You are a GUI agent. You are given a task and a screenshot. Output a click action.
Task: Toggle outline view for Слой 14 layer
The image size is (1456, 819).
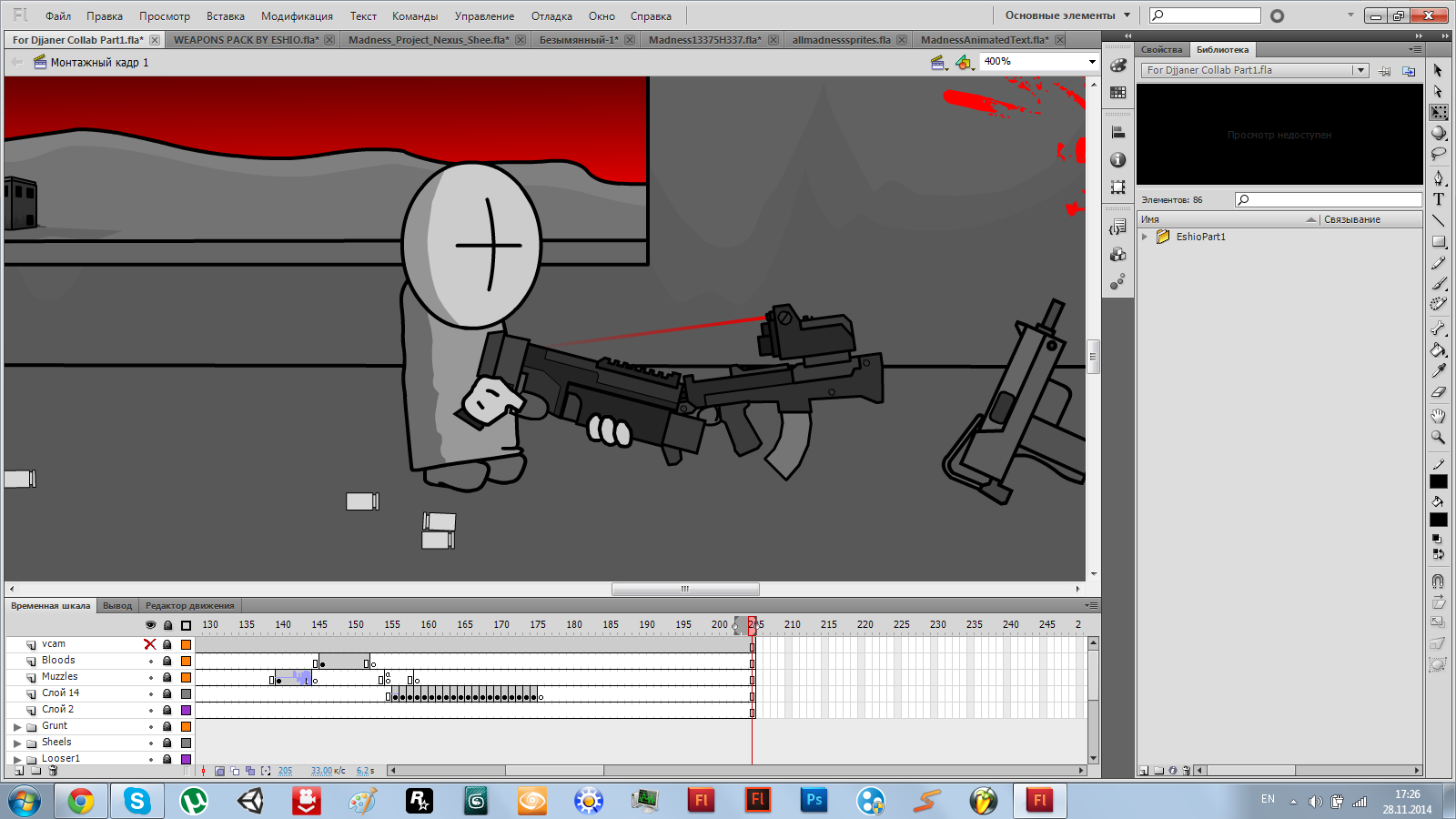pos(186,693)
